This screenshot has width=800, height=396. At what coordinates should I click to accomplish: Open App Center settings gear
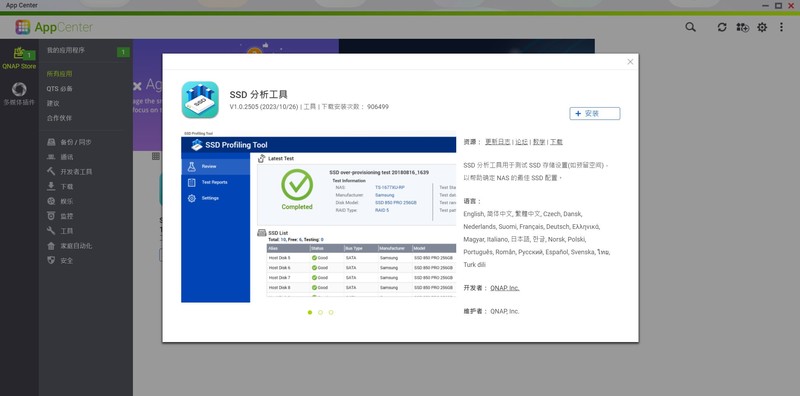coord(762,27)
